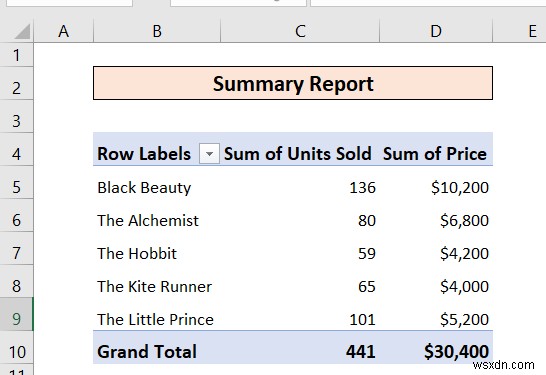Viewport: 546px width, 375px height.
Task: Open the Row Labels filter dropdown
Action: click(x=209, y=154)
